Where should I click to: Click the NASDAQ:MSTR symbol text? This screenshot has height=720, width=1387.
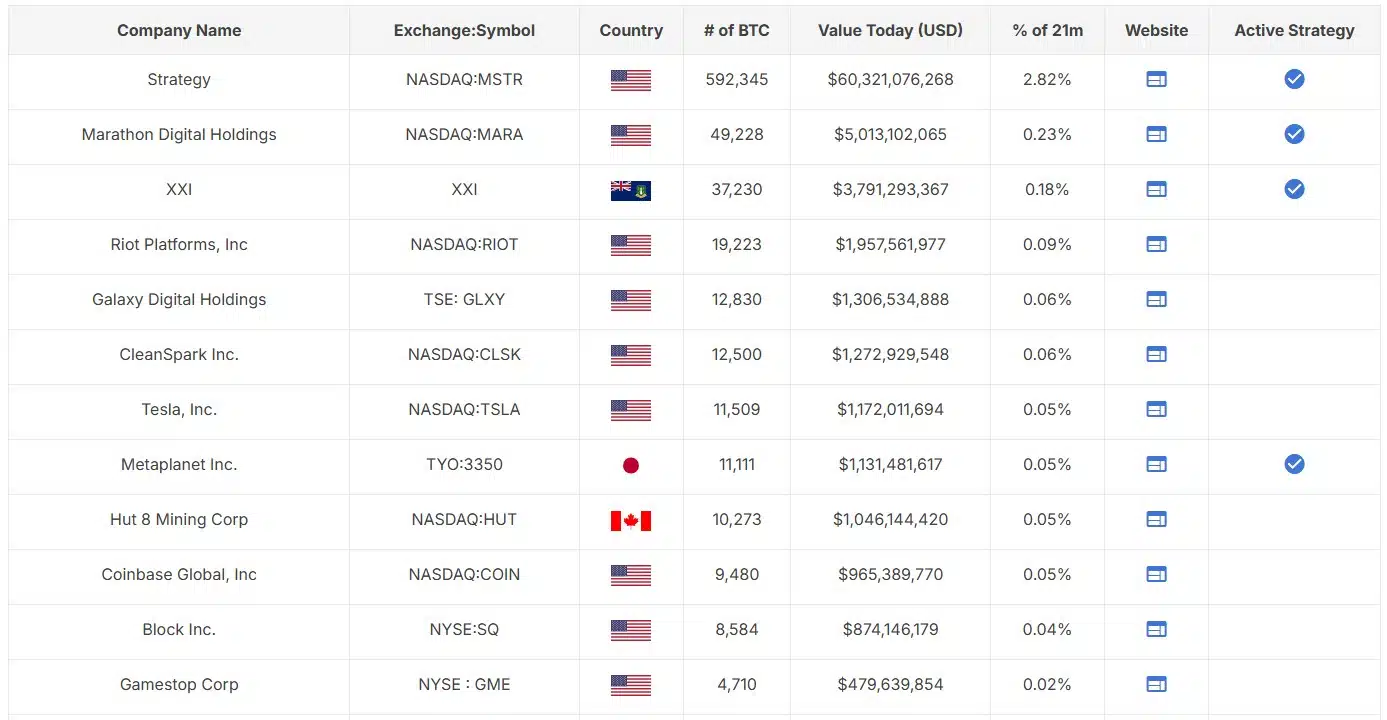(464, 79)
